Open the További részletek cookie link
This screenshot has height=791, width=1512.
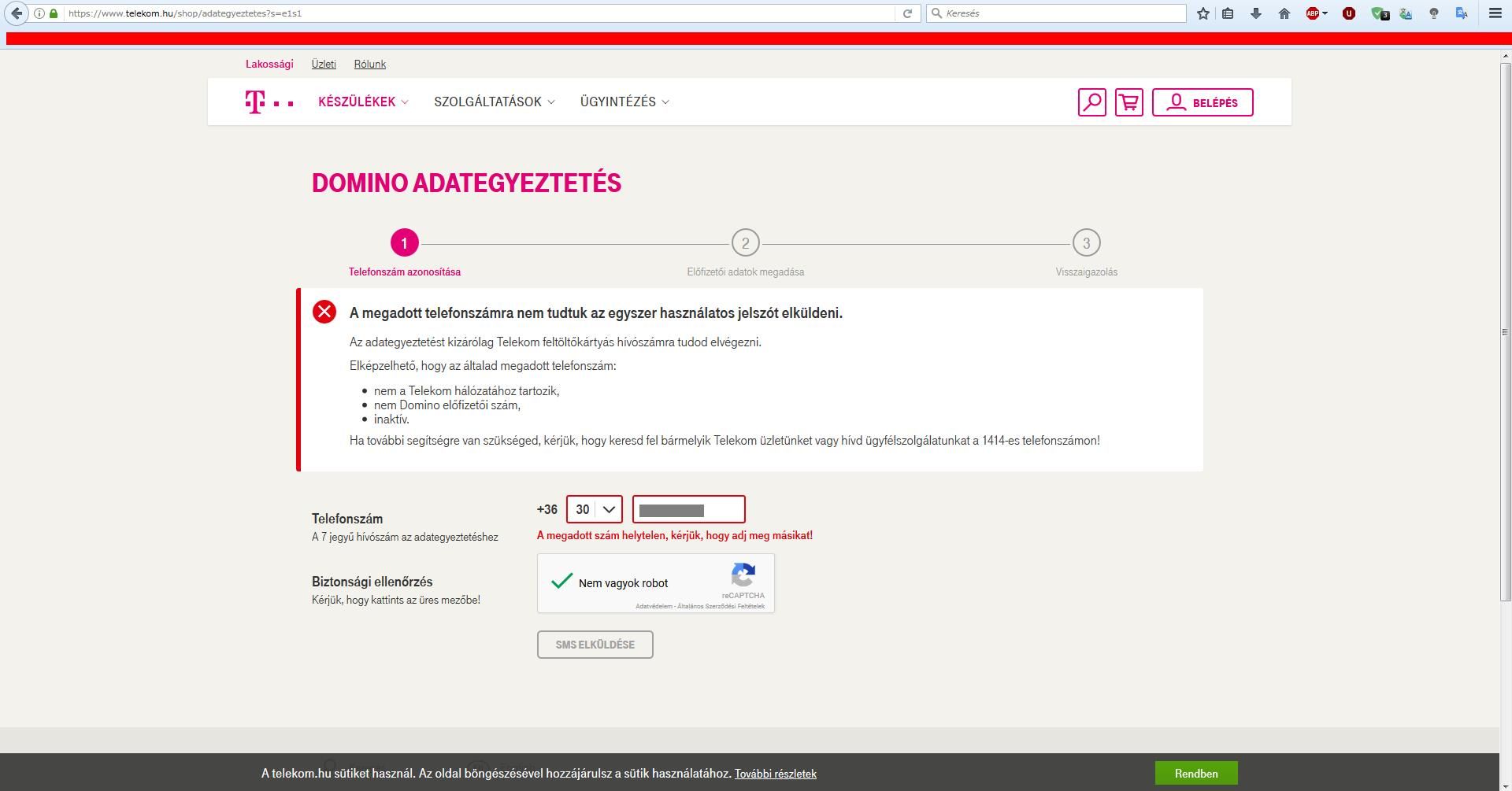click(x=776, y=774)
